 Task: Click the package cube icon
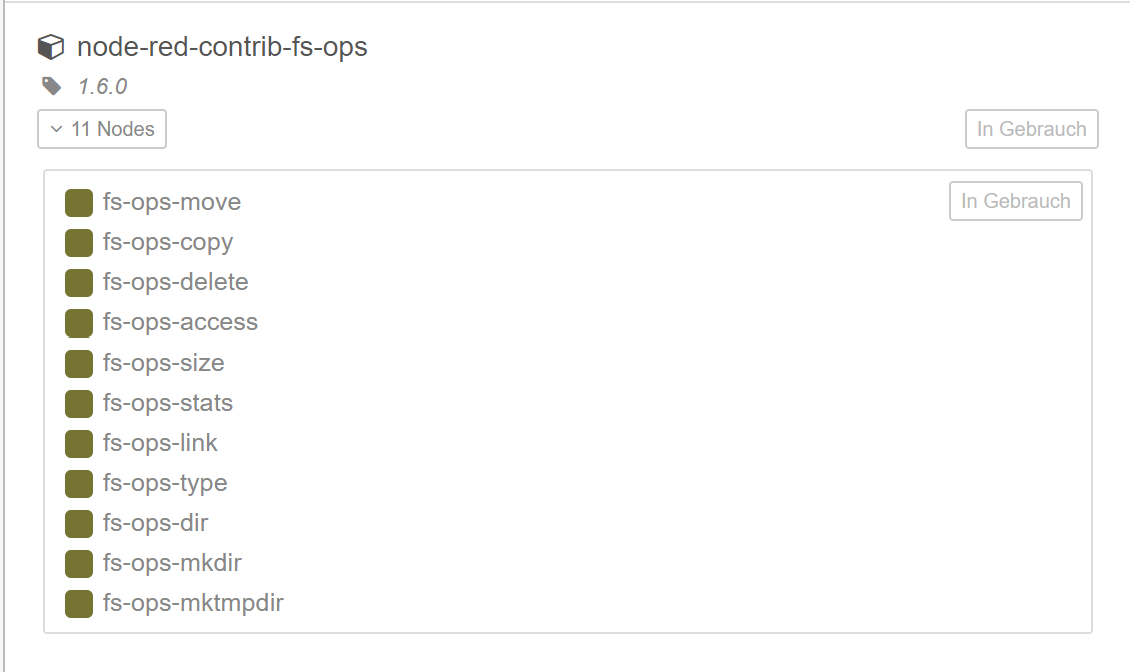point(50,47)
